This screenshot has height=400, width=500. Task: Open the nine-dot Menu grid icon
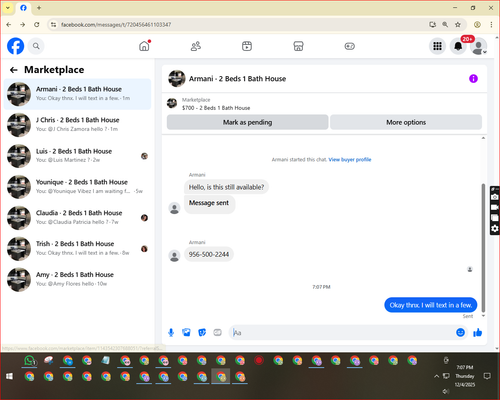437,46
